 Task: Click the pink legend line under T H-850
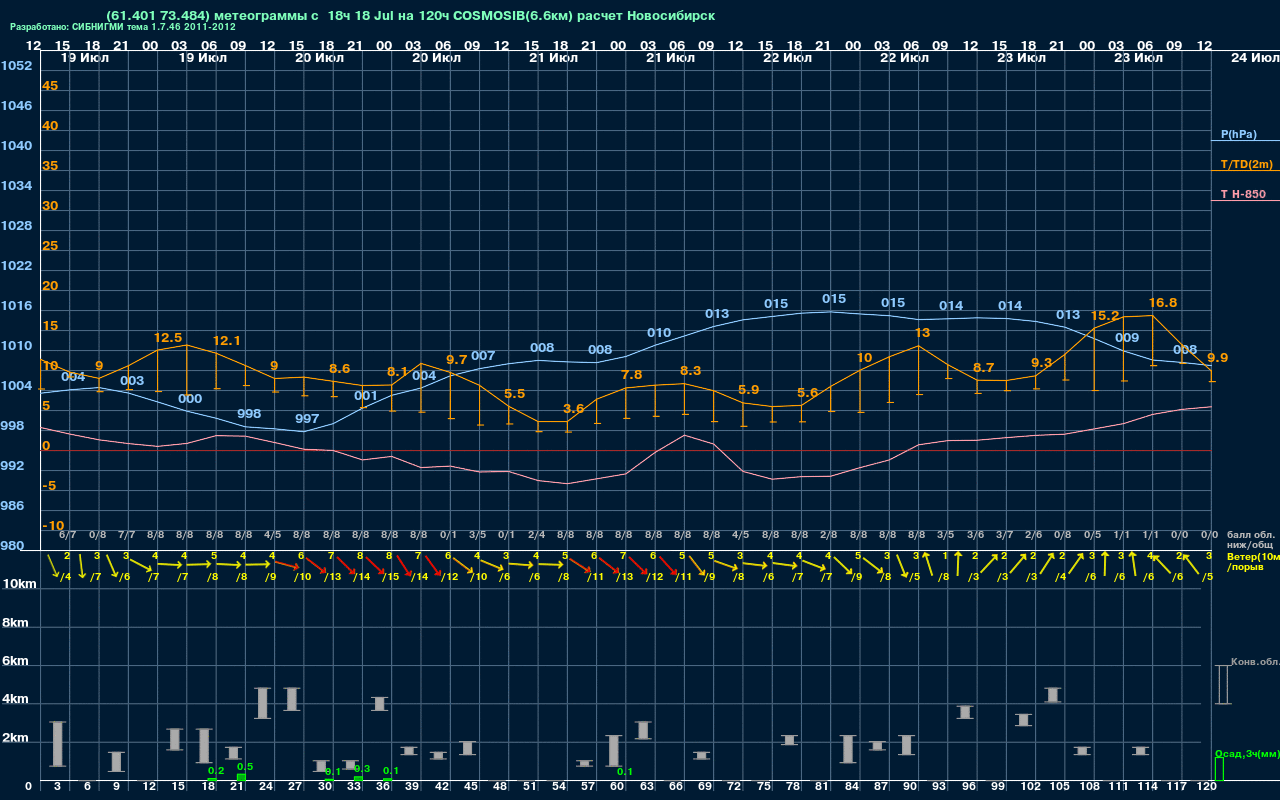(1245, 201)
